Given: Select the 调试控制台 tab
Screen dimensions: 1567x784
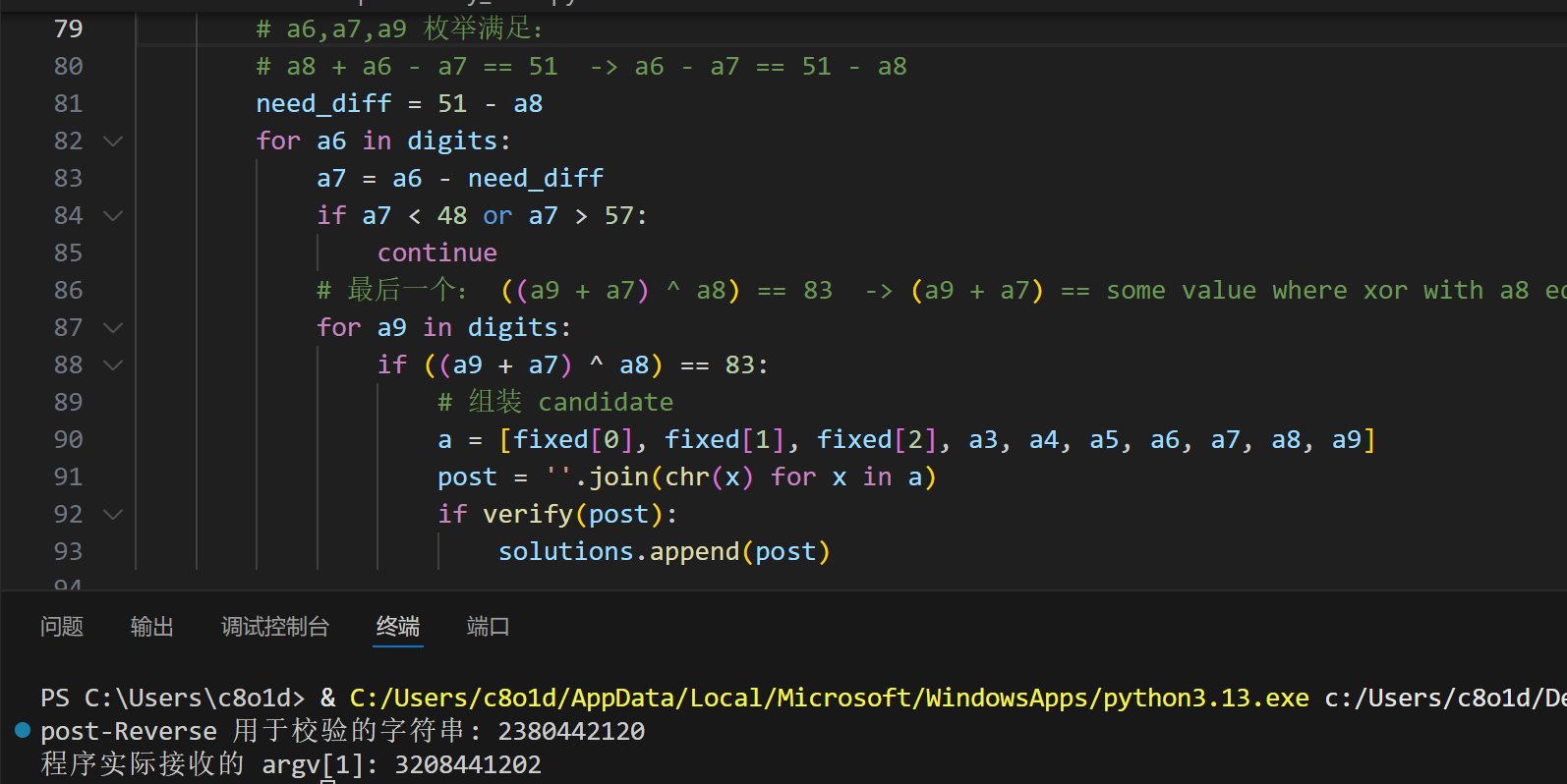Looking at the screenshot, I should [x=275, y=627].
